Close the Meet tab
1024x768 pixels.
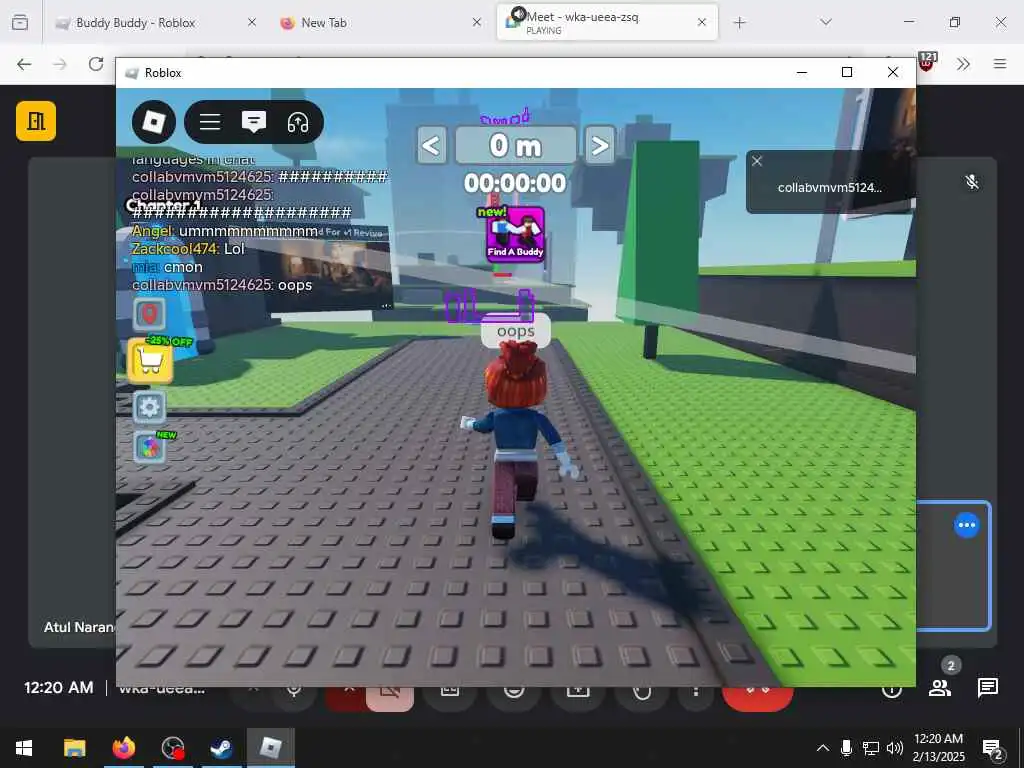tap(702, 22)
